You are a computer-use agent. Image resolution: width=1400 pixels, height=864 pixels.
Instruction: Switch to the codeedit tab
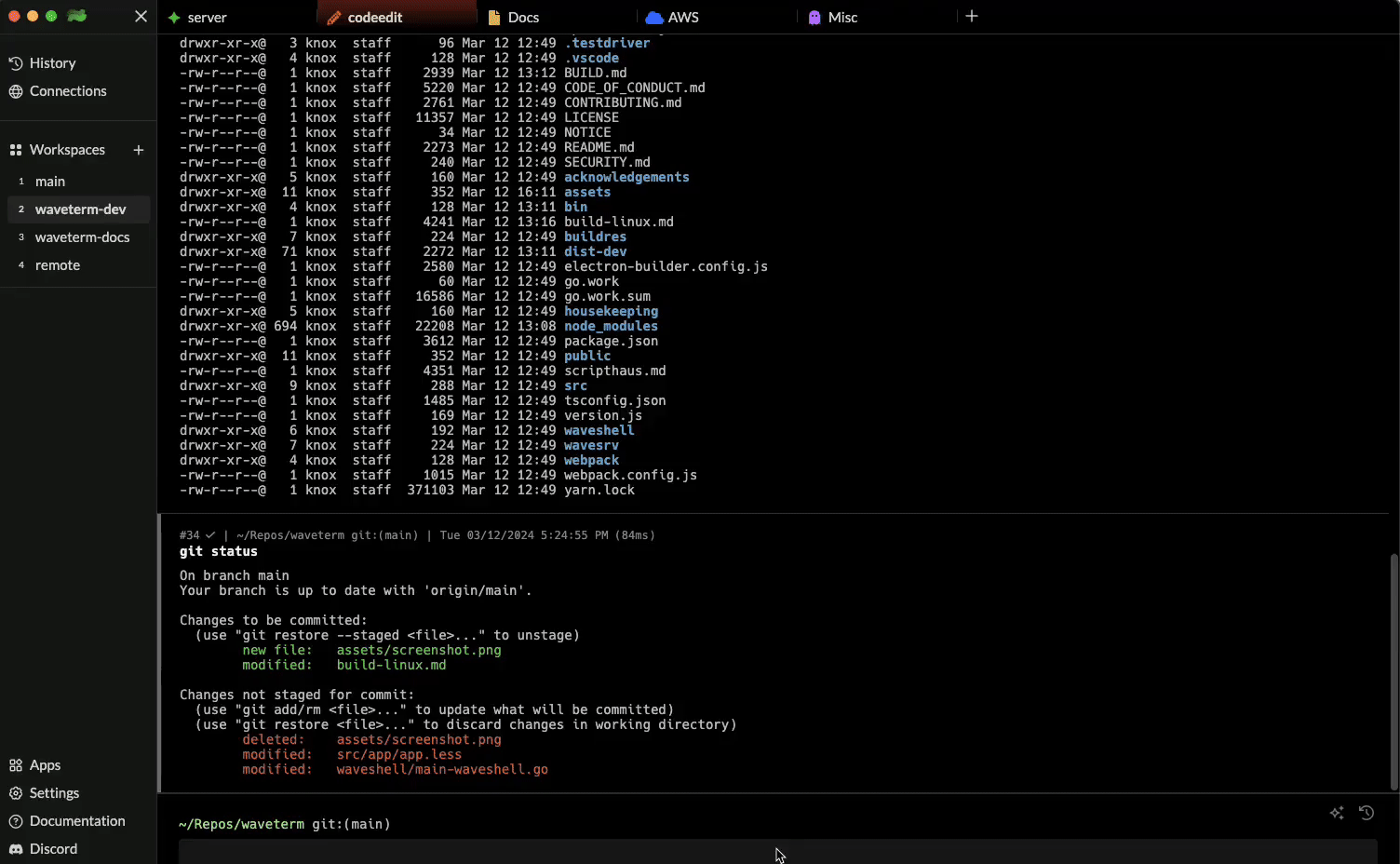397,18
